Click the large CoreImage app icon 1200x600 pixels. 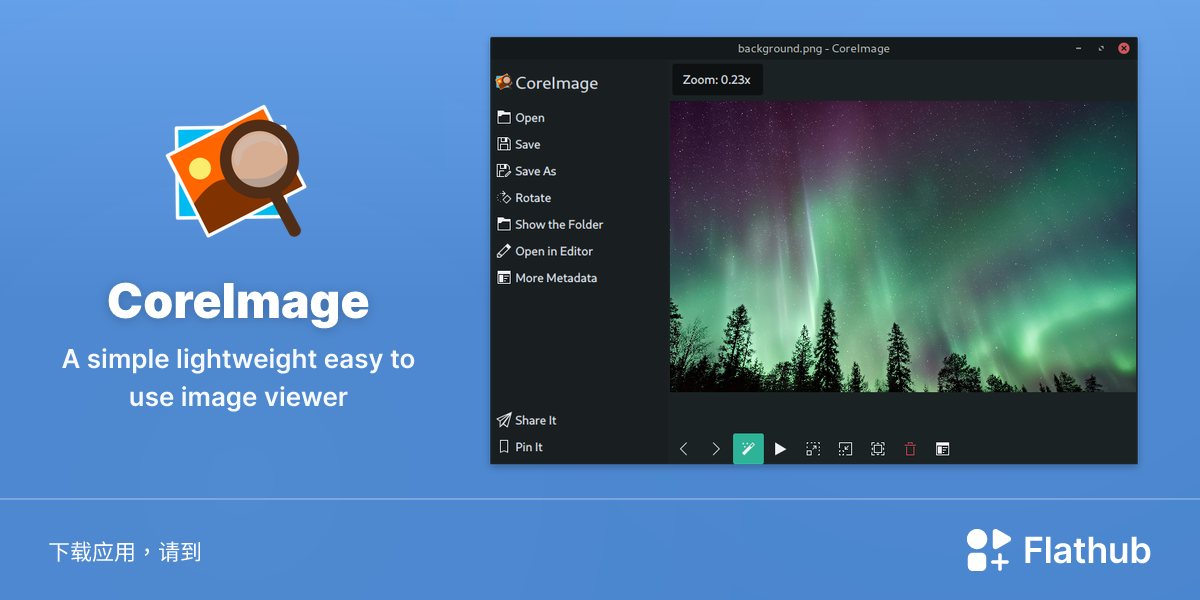pos(237,171)
